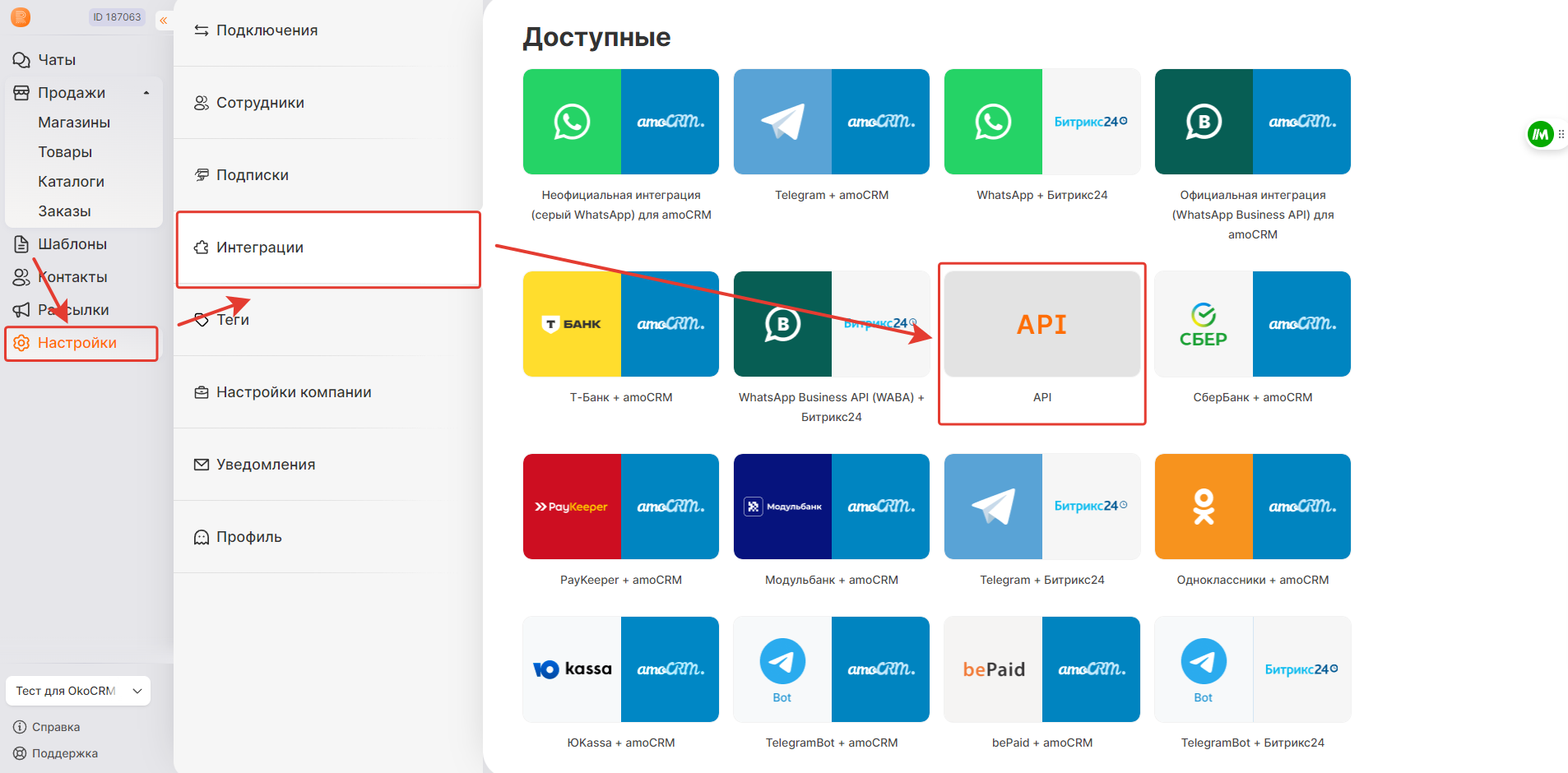Click the Подключения arrows icon
The image size is (1568, 773).
click(x=202, y=30)
